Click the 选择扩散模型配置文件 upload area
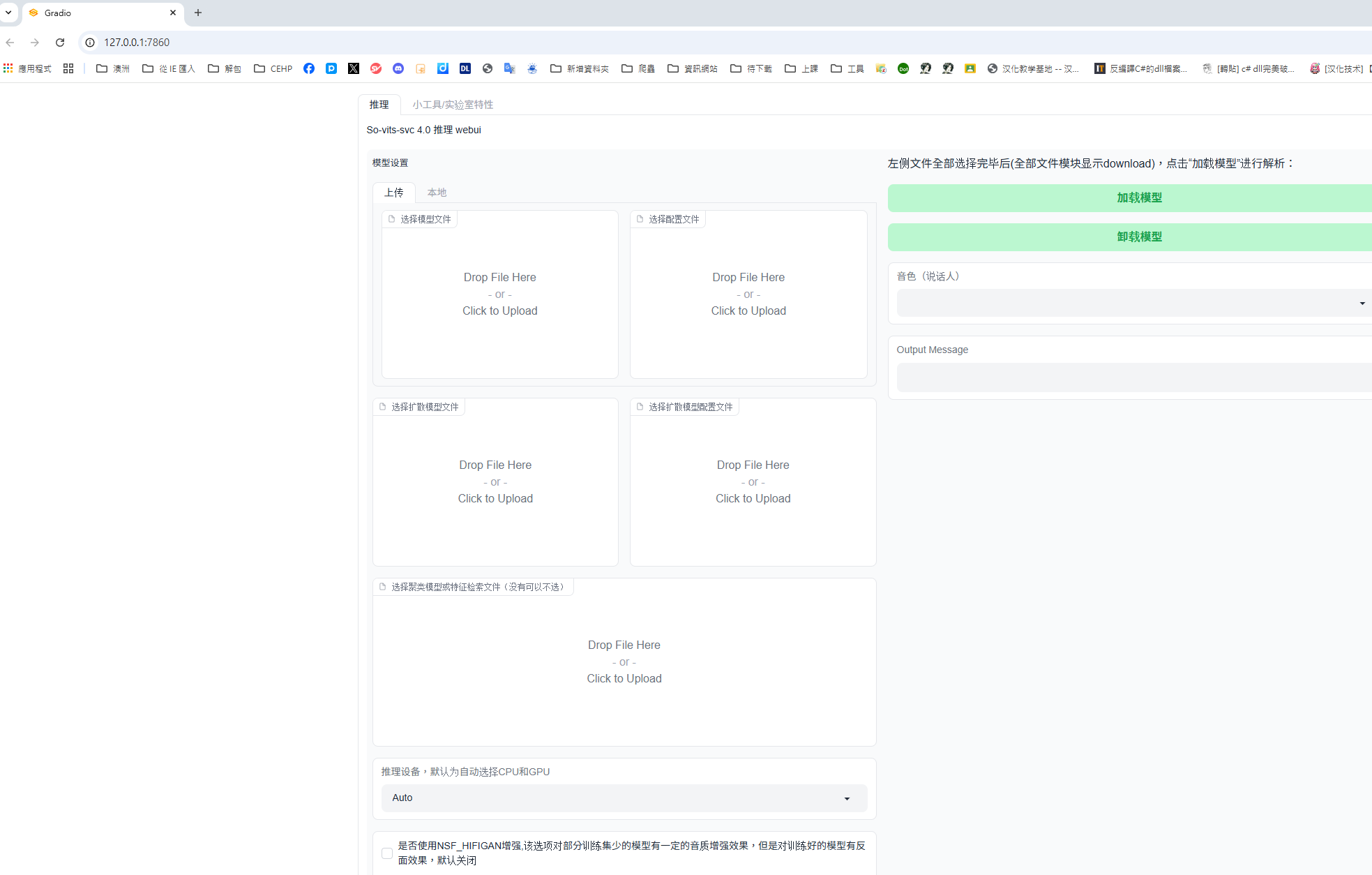 (753, 482)
